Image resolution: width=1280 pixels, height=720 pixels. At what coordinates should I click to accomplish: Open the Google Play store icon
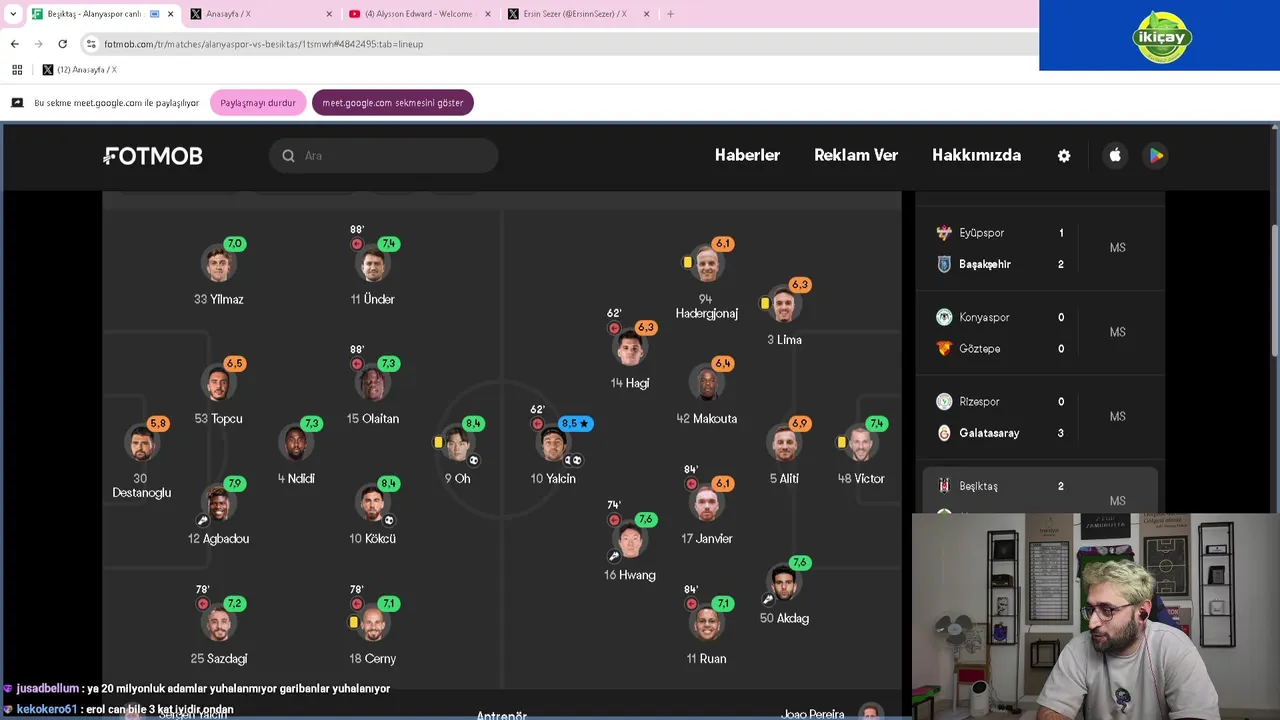[x=1156, y=155]
